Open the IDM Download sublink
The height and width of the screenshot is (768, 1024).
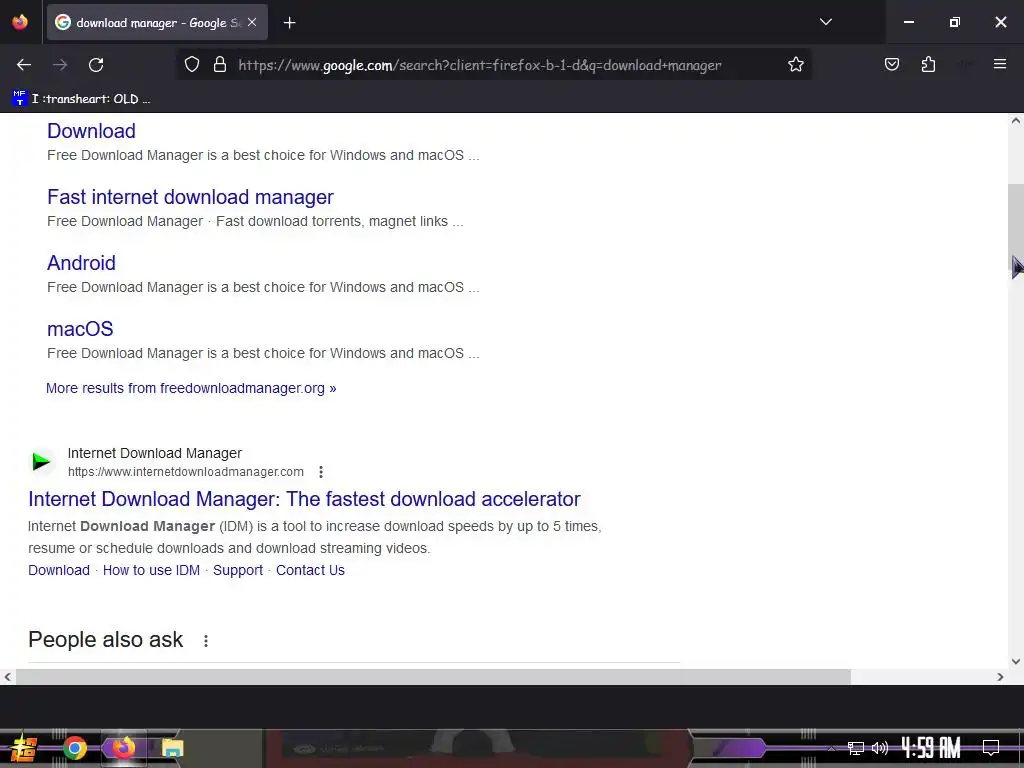[x=59, y=570]
